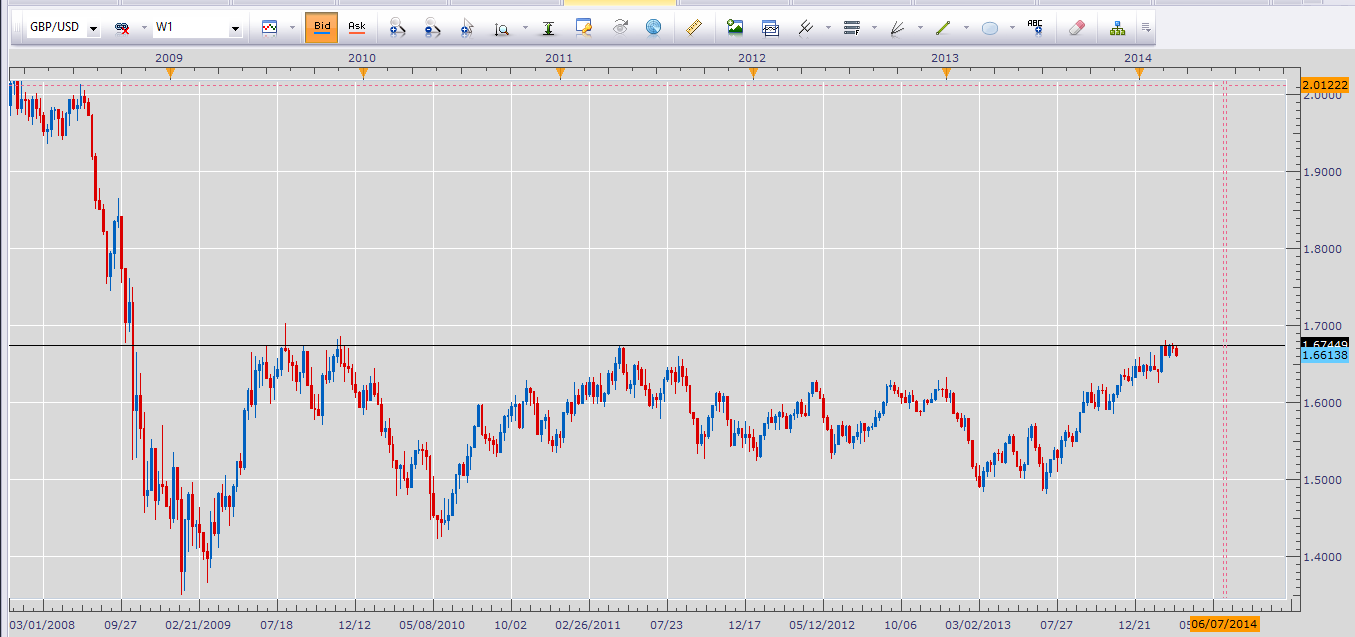
Task: Click the zoom in magnifier icon
Action: [x=397, y=28]
